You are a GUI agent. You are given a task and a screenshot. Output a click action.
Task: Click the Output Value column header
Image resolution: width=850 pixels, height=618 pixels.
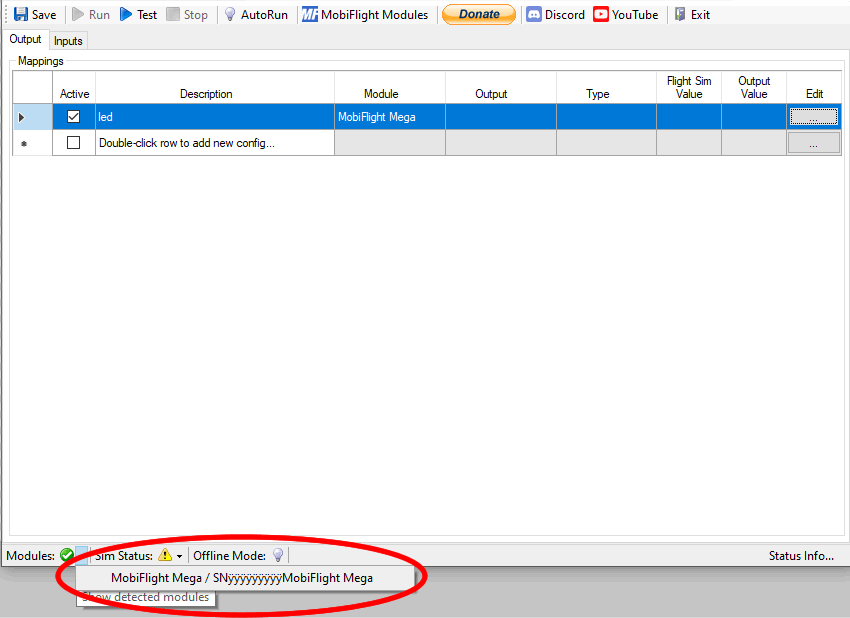(754, 87)
